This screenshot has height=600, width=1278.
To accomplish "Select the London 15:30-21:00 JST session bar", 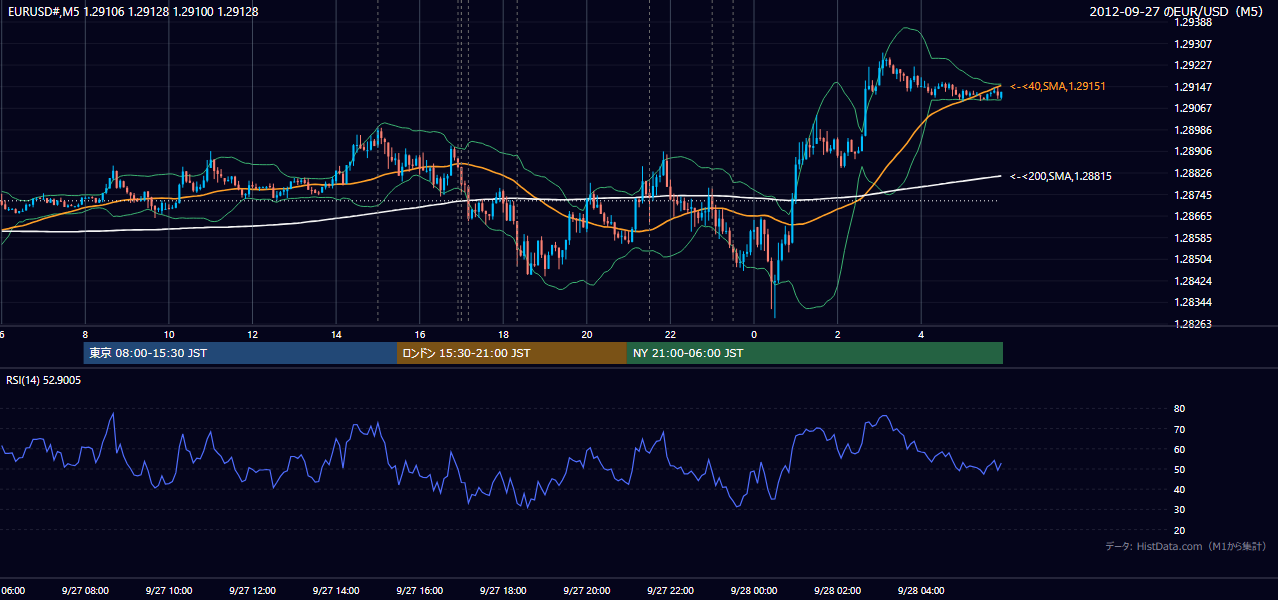I will [512, 353].
